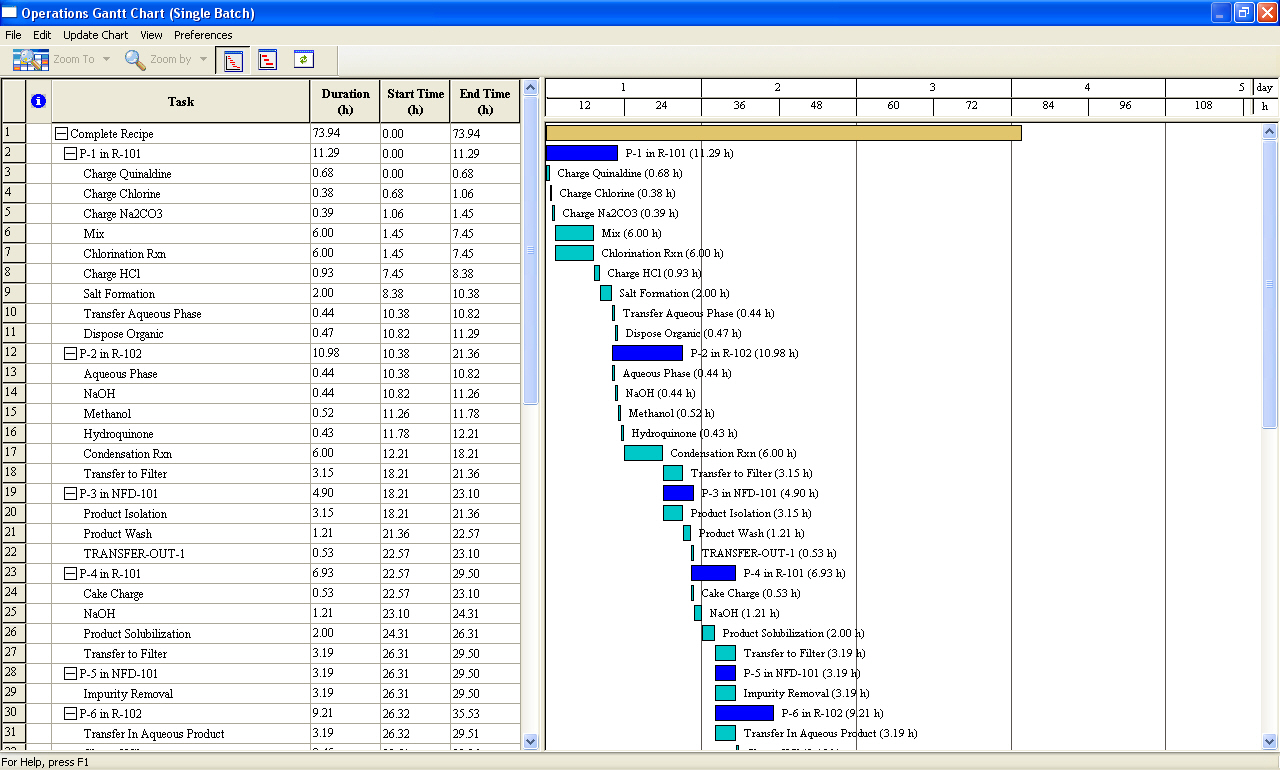Collapse the P-6 in R-102 row
Image resolution: width=1280 pixels, height=770 pixels.
(x=70, y=714)
